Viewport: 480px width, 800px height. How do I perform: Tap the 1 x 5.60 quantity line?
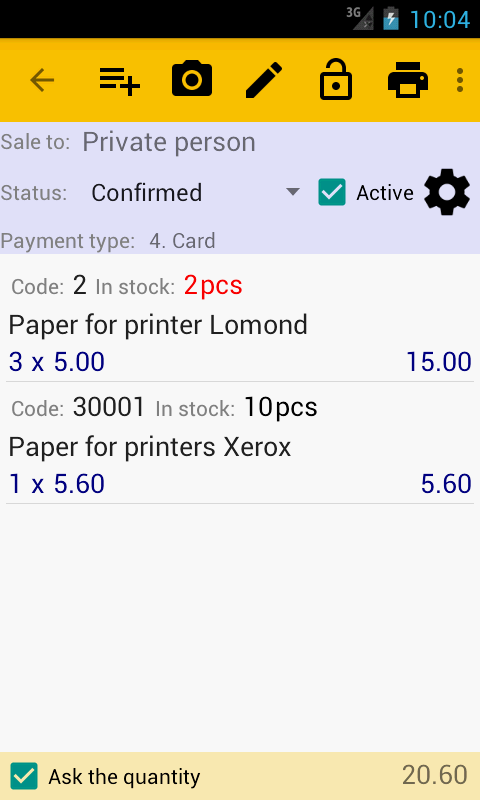pos(57,484)
